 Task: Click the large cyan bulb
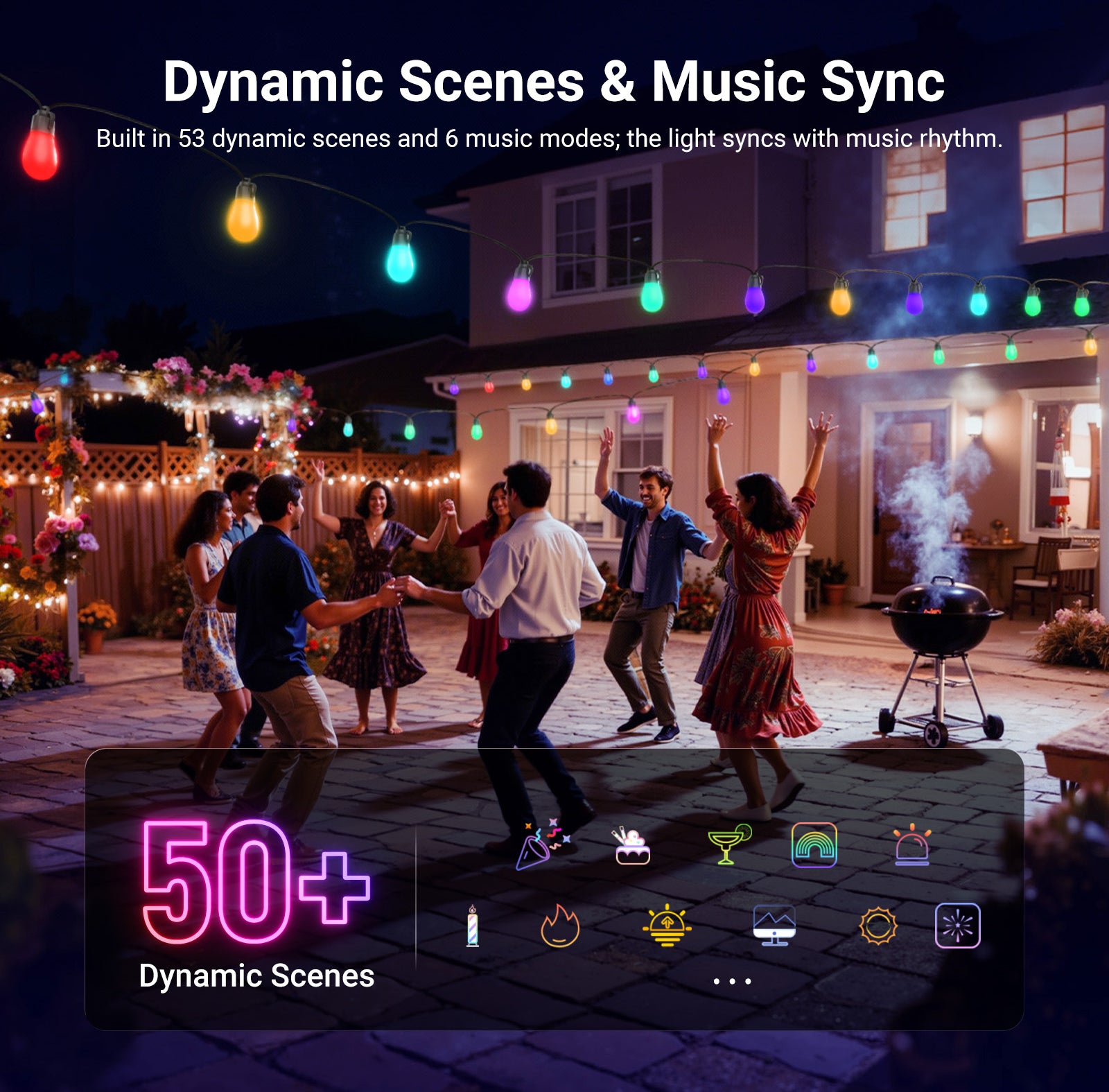400,259
